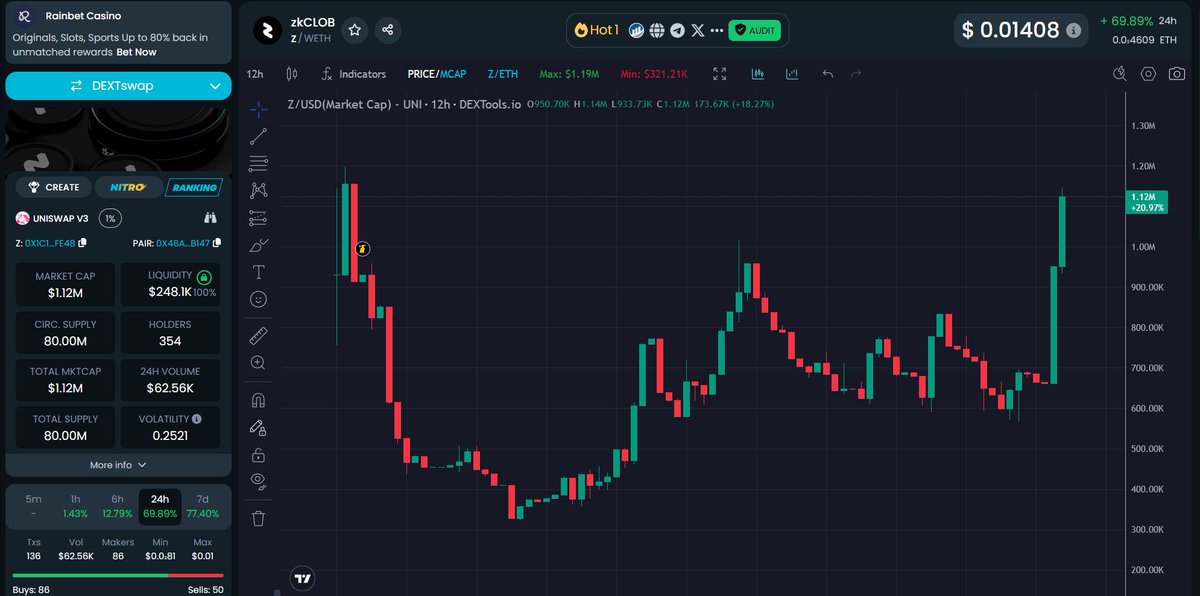This screenshot has height=596, width=1200.
Task: Open candlestick chart style selector
Action: [292, 74]
